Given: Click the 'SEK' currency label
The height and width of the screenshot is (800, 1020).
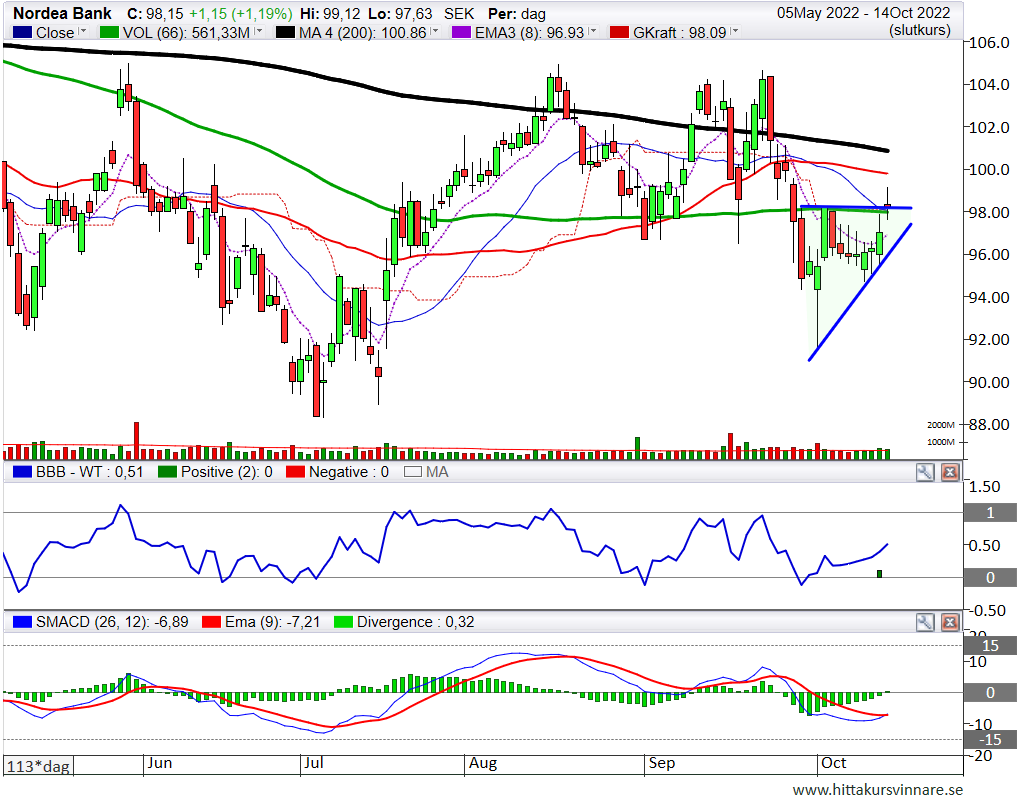Looking at the screenshot, I should click(x=459, y=14).
